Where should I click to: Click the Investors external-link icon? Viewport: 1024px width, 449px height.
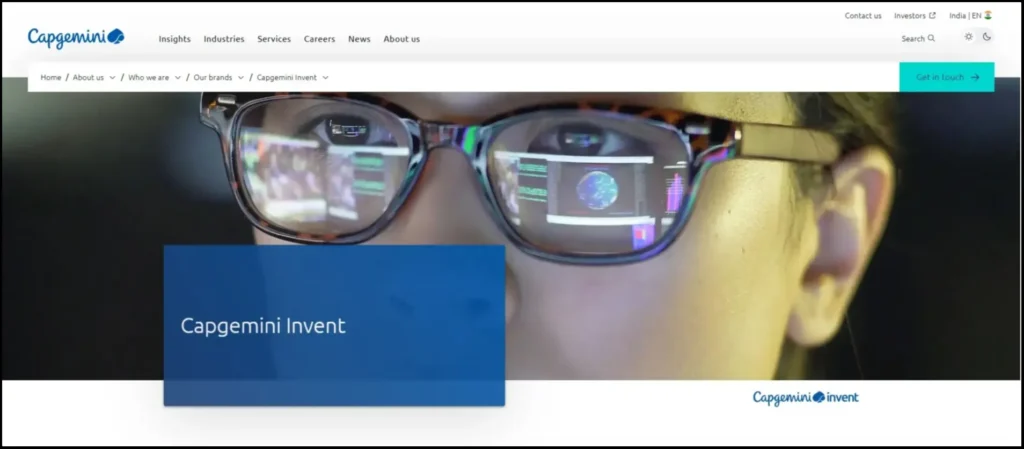pyautogui.click(x=932, y=16)
